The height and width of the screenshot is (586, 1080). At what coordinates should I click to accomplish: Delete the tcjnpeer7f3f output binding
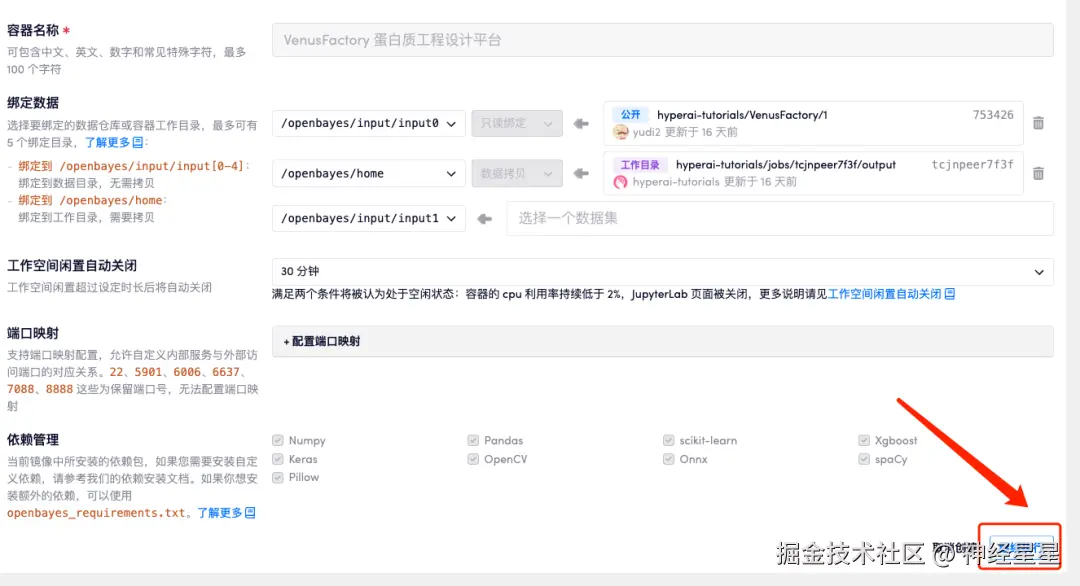pos(1038,172)
